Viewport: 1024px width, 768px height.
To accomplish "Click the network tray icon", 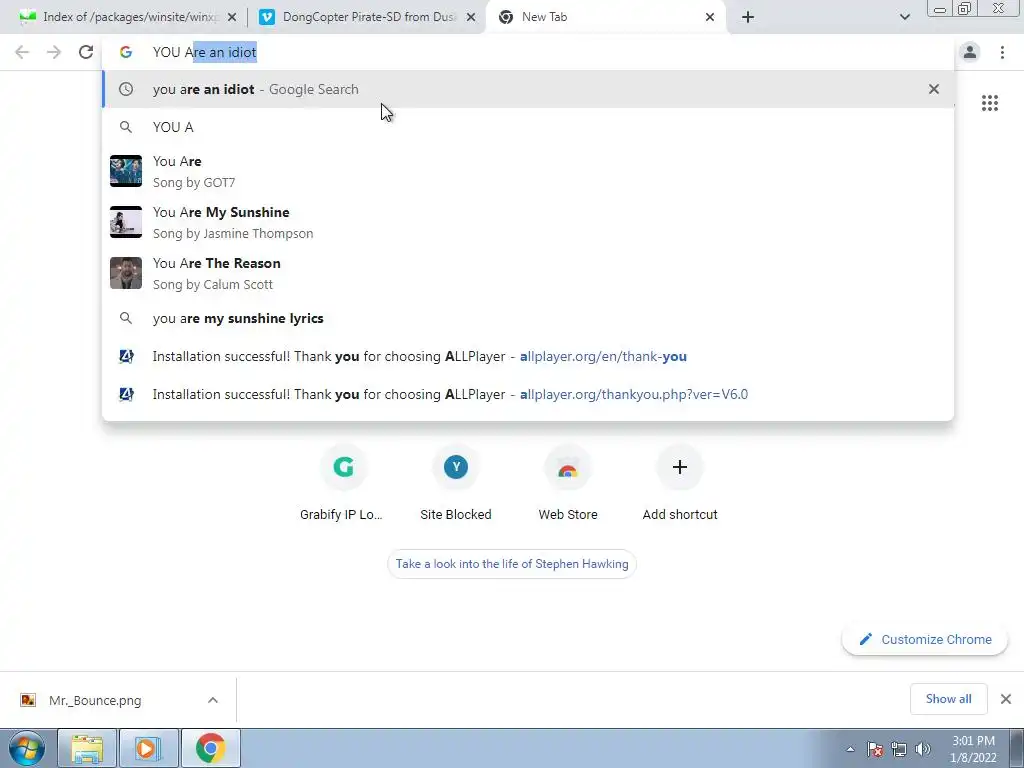I will (899, 749).
